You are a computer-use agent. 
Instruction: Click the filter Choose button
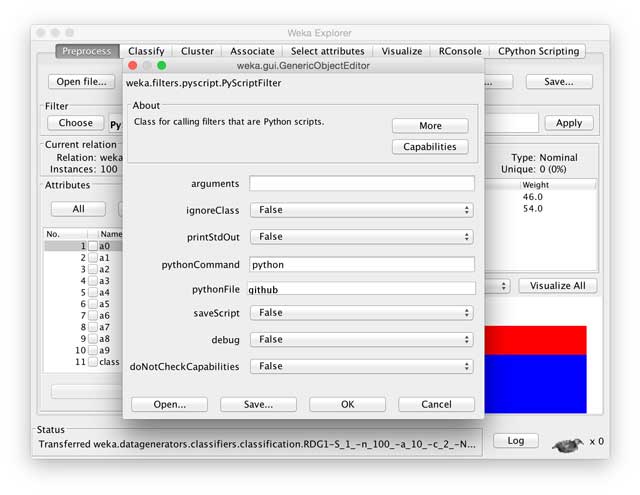point(76,123)
